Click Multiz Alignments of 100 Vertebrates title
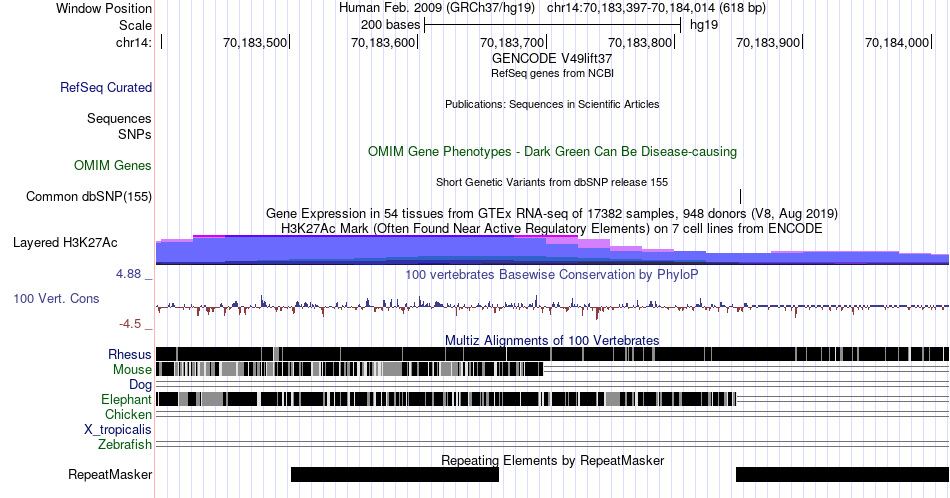This screenshot has width=950, height=498. 552,340
